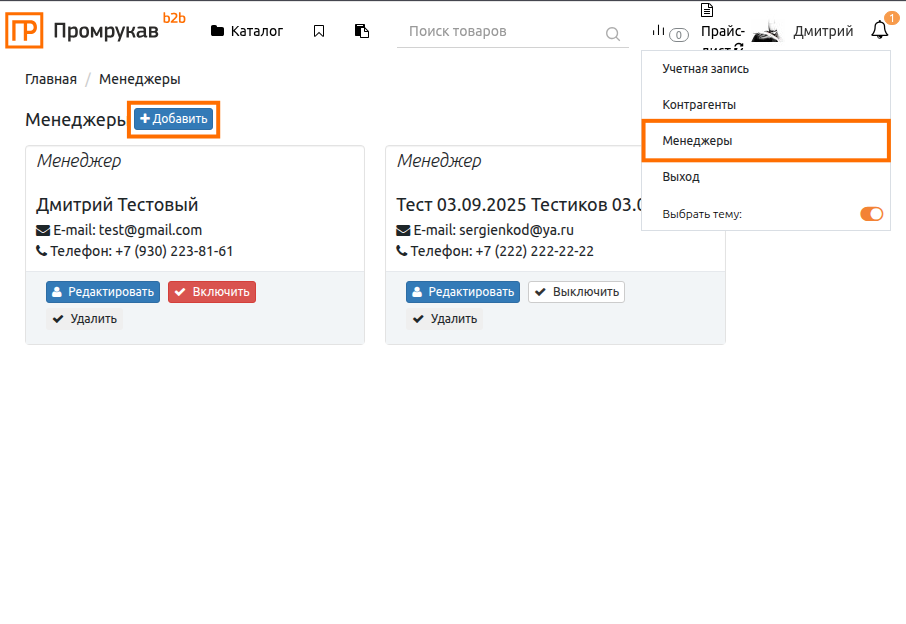
Task: Open the bookmarks icon in header
Action: tap(319, 31)
